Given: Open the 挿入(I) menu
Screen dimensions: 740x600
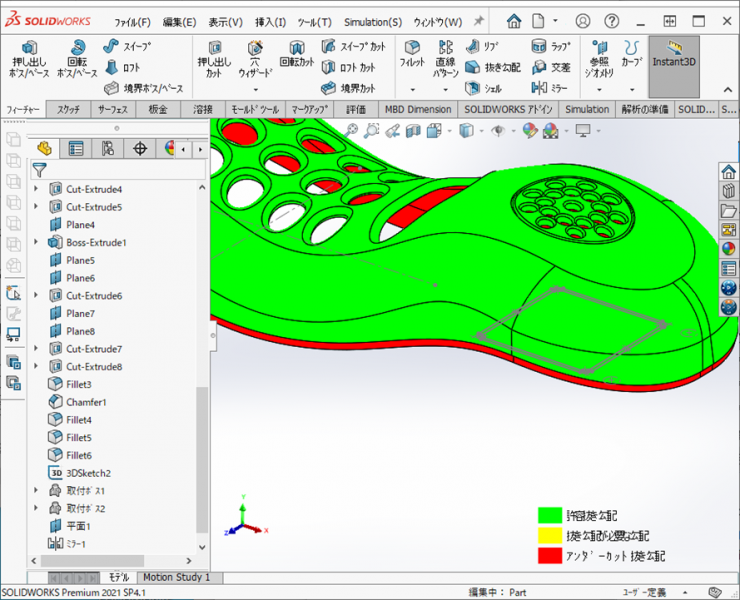Looking at the screenshot, I should tap(270, 22).
